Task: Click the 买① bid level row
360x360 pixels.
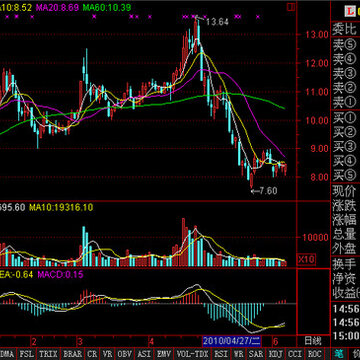Action: tap(345, 118)
